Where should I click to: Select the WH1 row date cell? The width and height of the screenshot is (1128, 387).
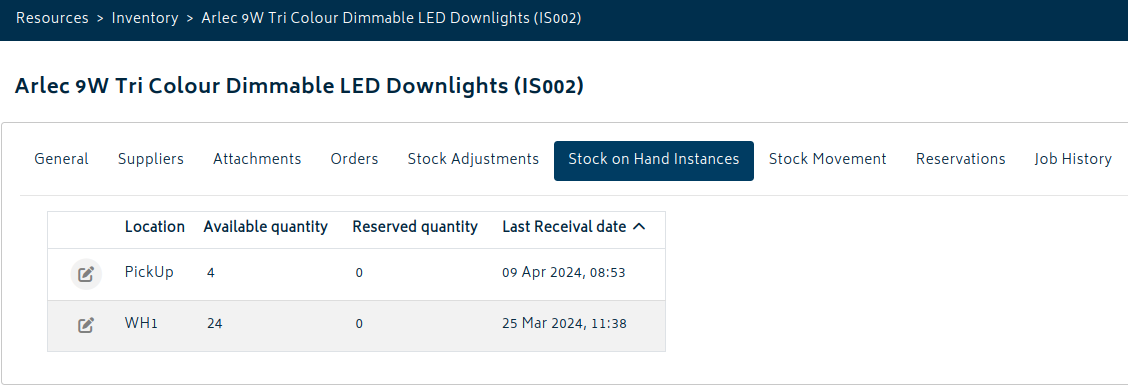click(565, 324)
